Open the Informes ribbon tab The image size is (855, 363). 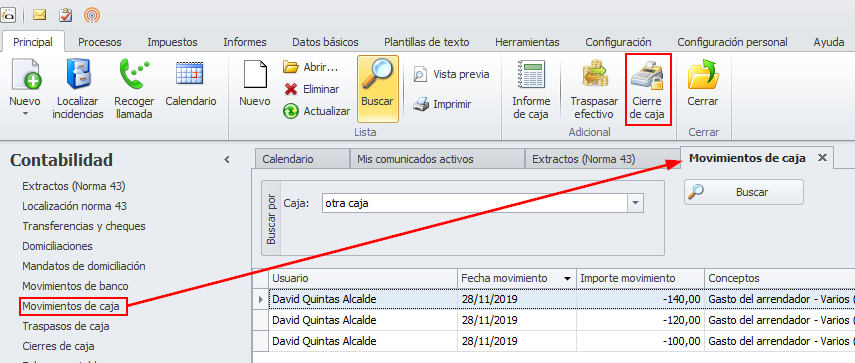tap(245, 42)
